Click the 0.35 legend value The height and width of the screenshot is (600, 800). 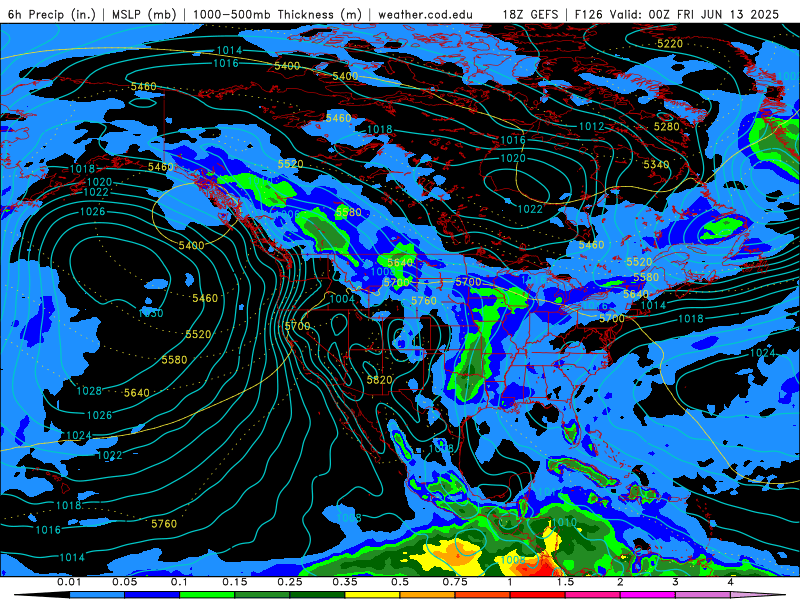345,582
